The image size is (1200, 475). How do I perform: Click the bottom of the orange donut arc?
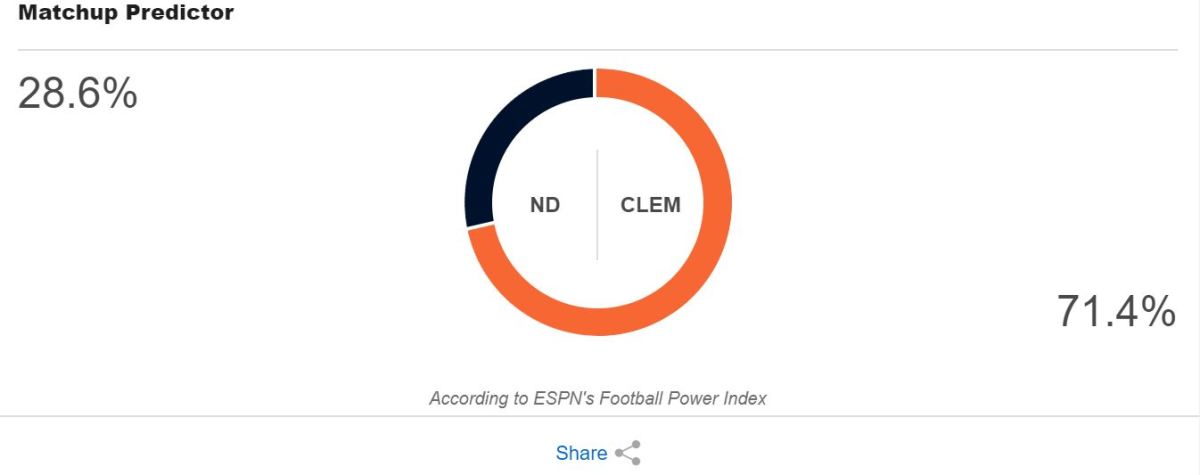click(x=598, y=320)
